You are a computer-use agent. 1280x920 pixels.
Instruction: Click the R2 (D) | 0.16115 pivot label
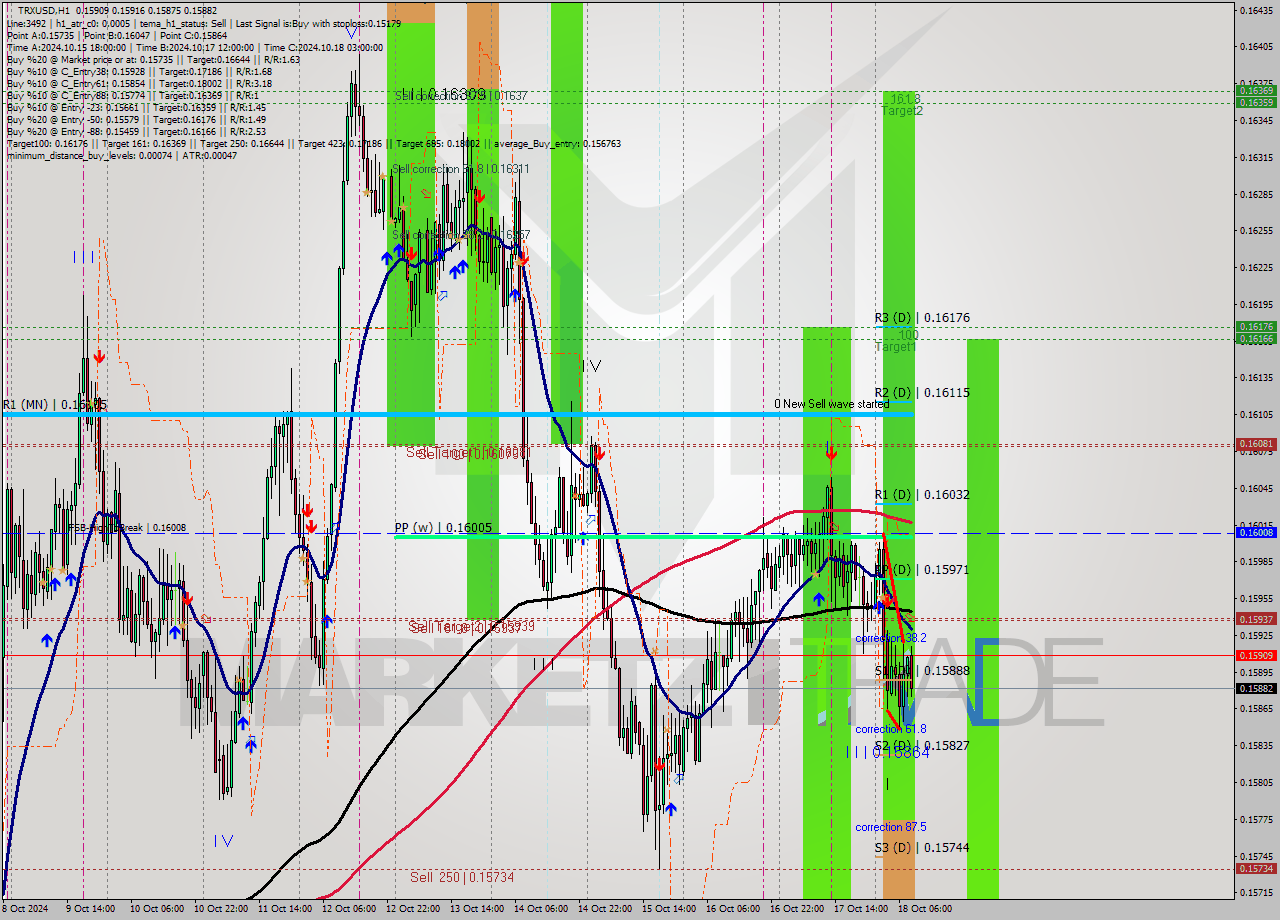922,393
